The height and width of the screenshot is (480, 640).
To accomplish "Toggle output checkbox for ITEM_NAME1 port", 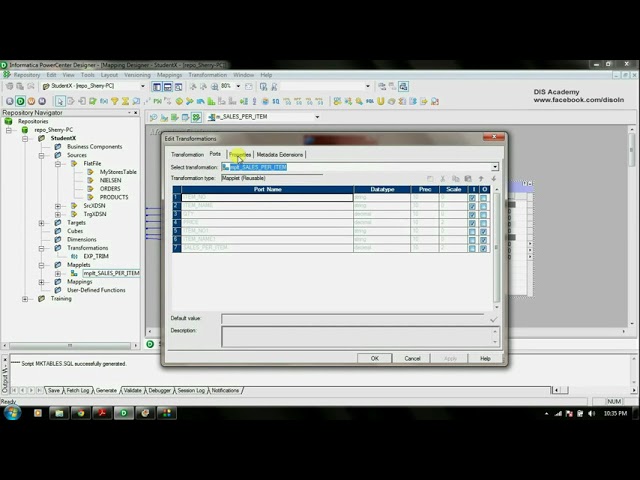I will coord(484,240).
